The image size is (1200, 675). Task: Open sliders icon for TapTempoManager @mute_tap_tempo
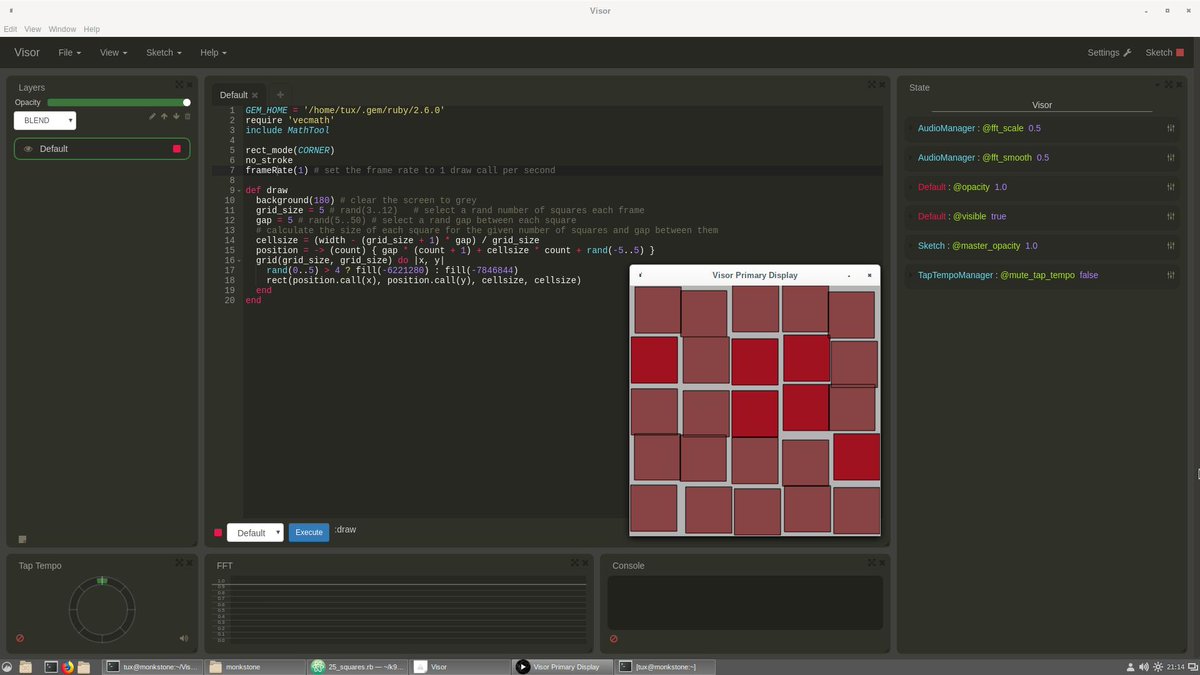pyautogui.click(x=1170, y=275)
